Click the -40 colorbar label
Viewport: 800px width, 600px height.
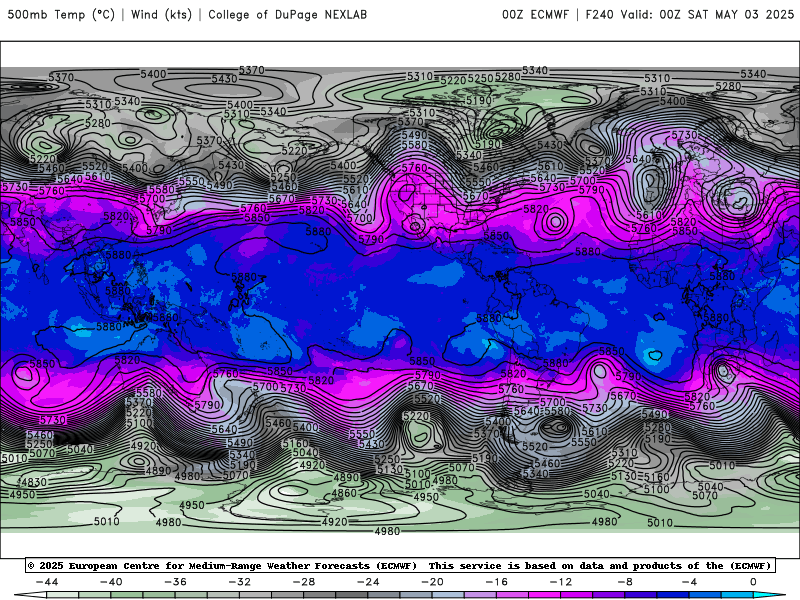click(x=111, y=582)
